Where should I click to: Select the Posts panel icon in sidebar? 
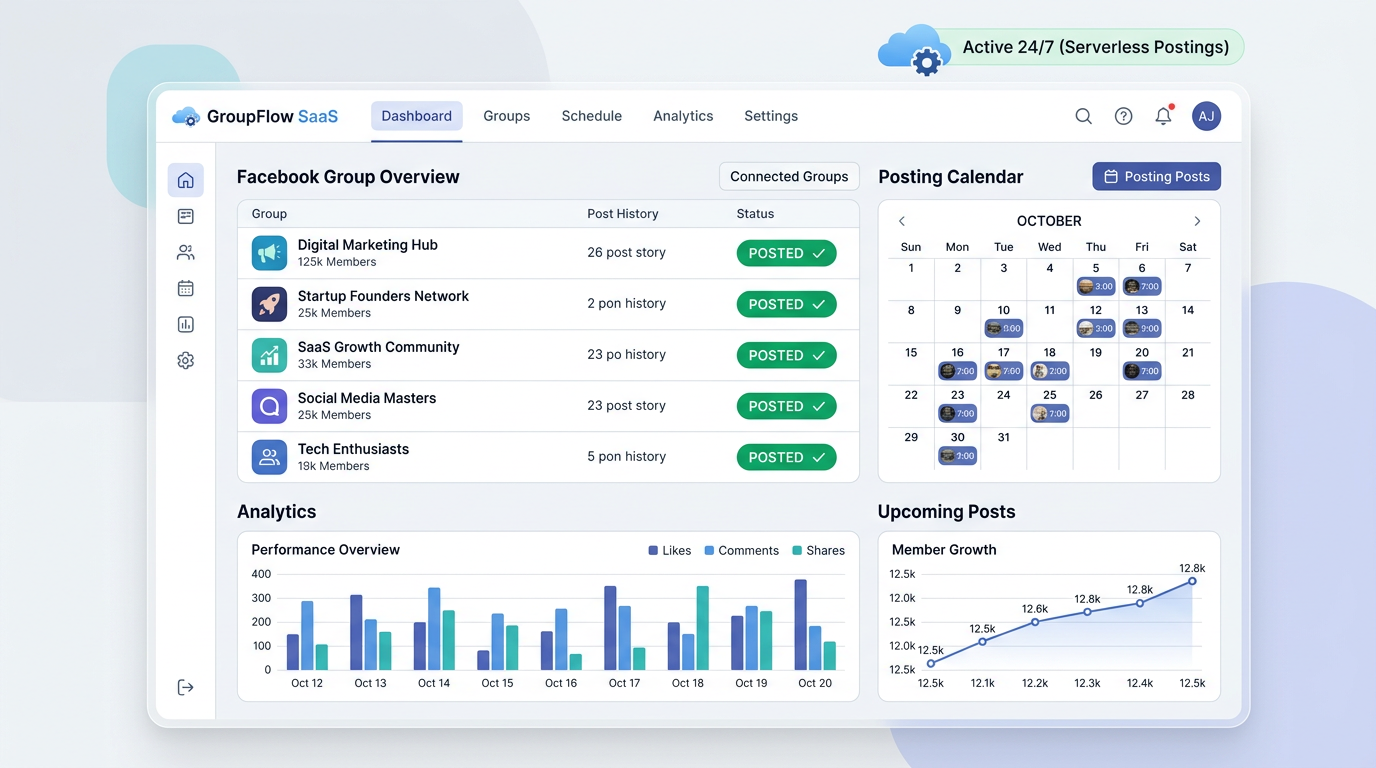point(185,215)
